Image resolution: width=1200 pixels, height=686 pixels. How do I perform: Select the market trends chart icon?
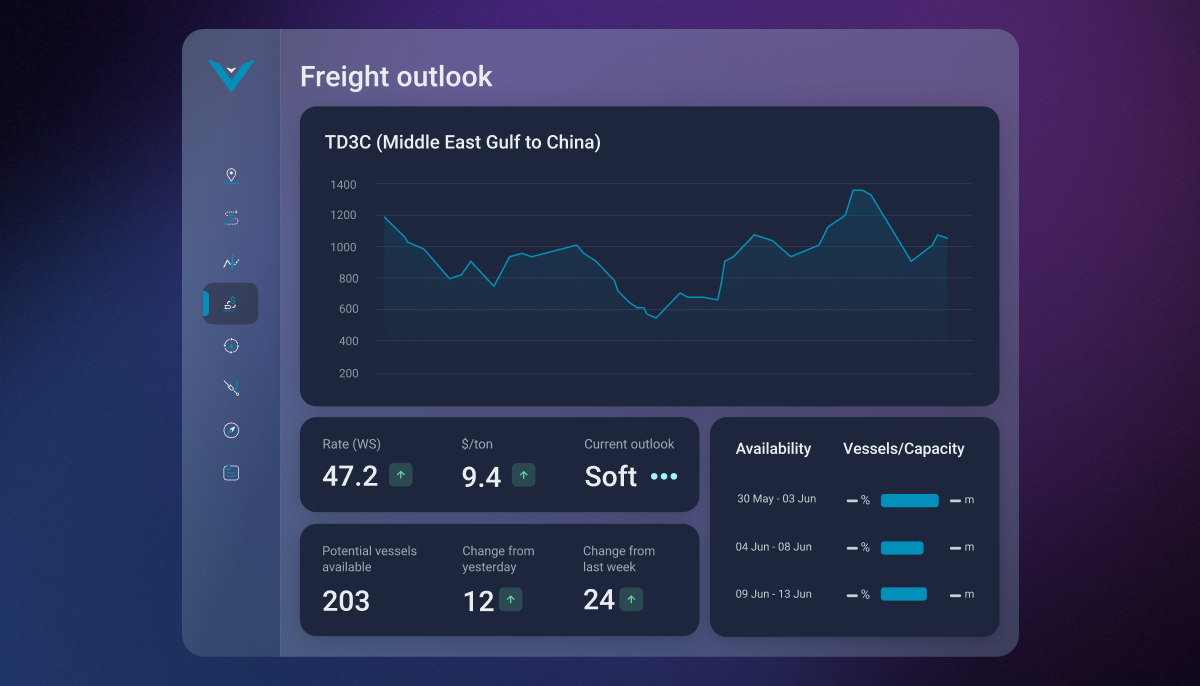pos(231,261)
